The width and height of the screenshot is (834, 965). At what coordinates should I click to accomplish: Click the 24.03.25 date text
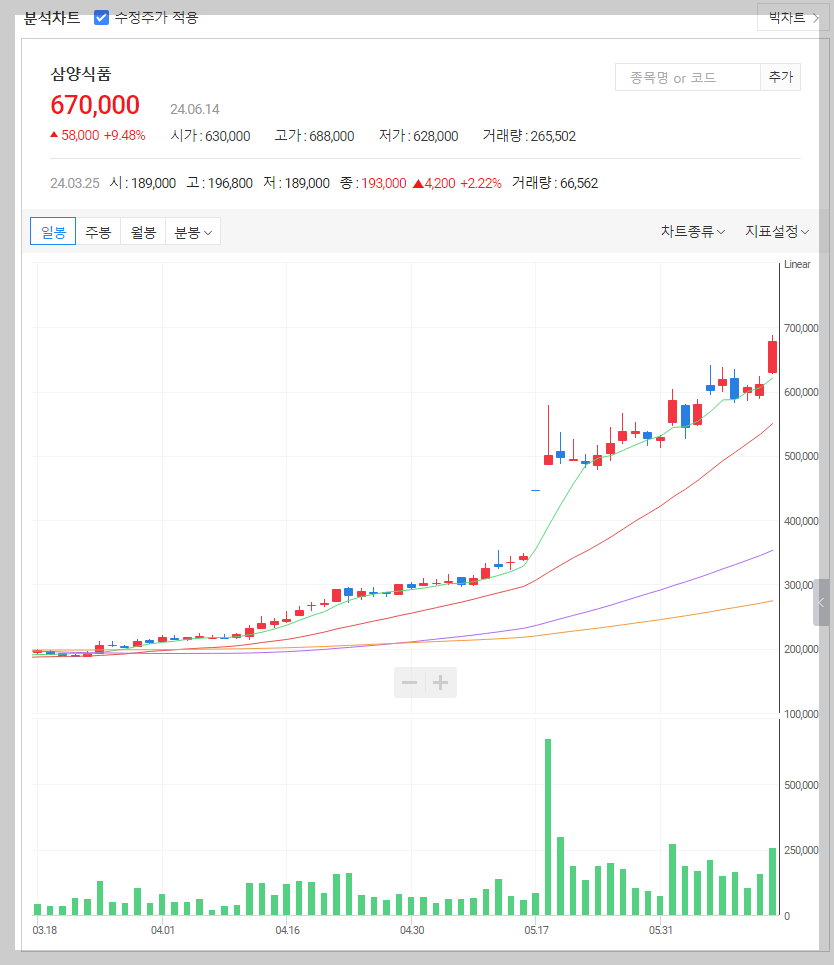[x=74, y=183]
